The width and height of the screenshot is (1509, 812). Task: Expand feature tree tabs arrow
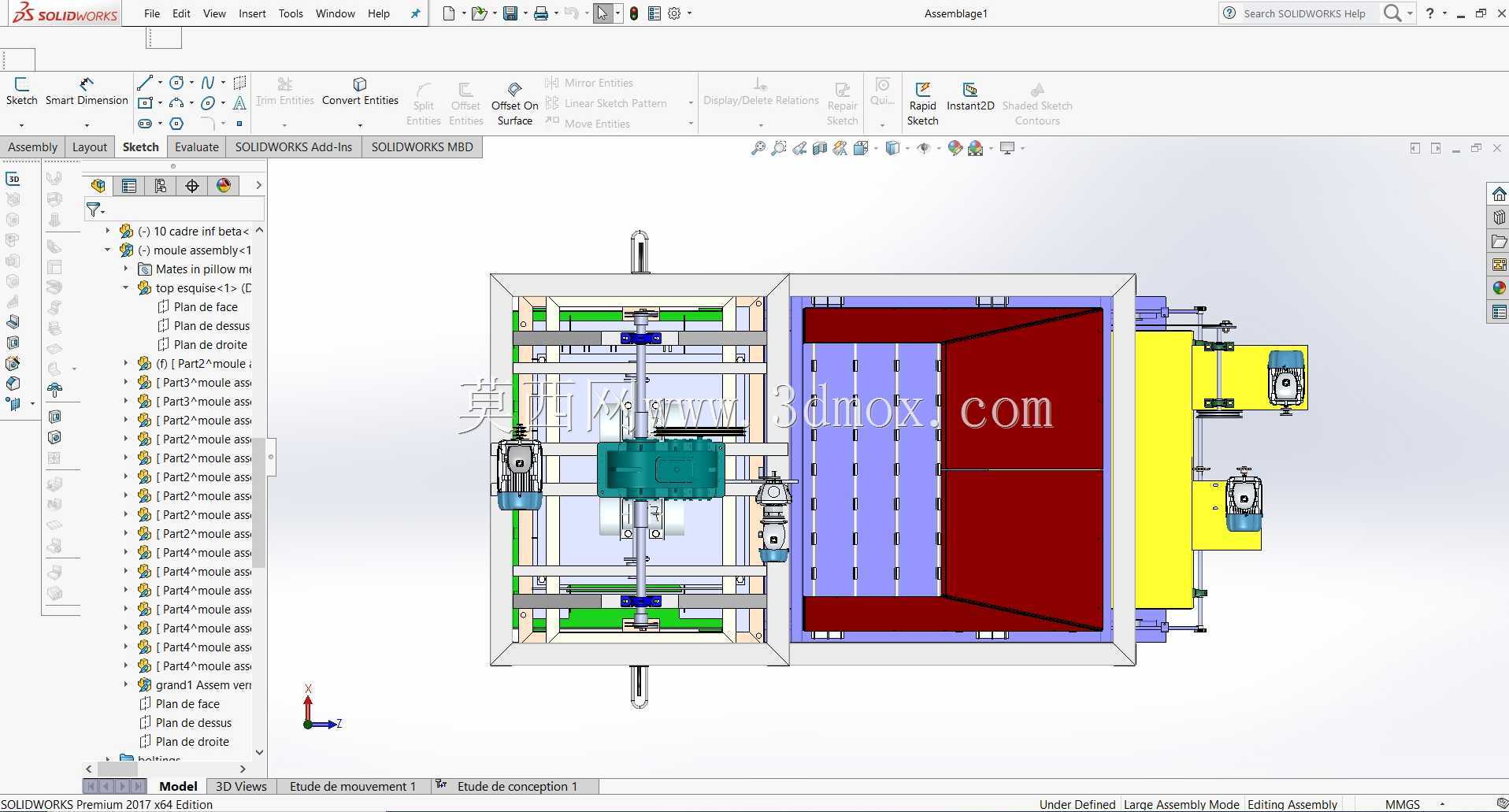click(x=258, y=185)
